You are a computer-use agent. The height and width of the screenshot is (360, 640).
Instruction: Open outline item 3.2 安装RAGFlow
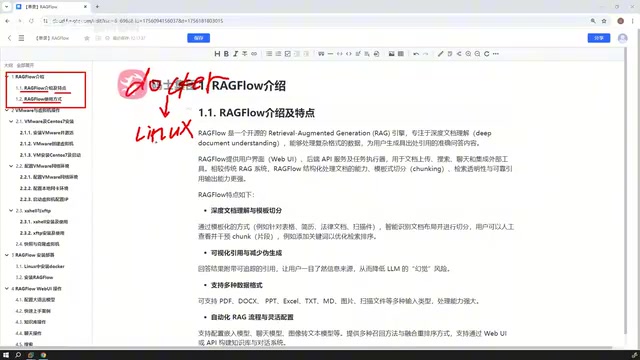[34, 278]
